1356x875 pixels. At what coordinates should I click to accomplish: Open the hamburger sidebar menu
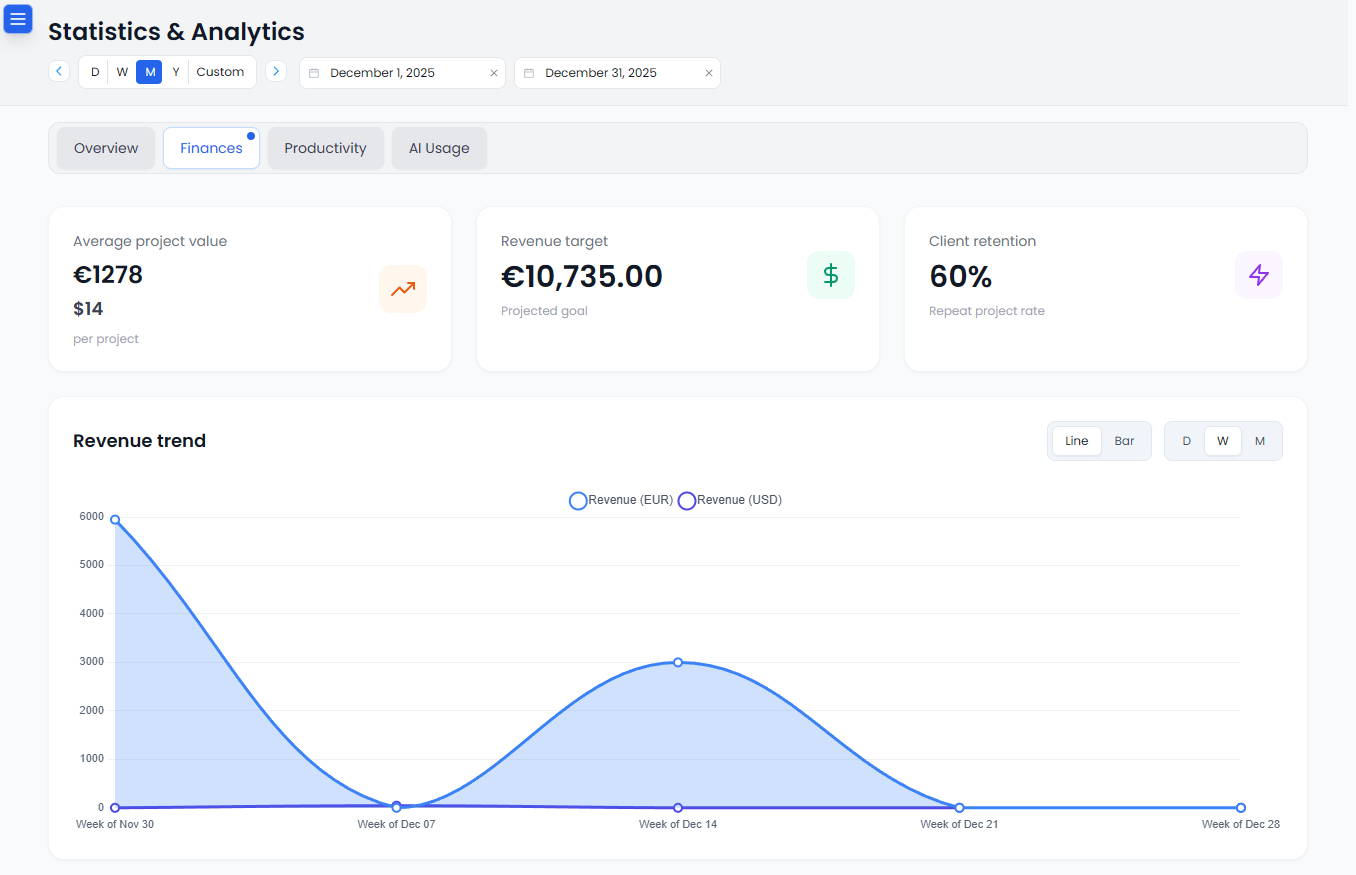(x=18, y=19)
